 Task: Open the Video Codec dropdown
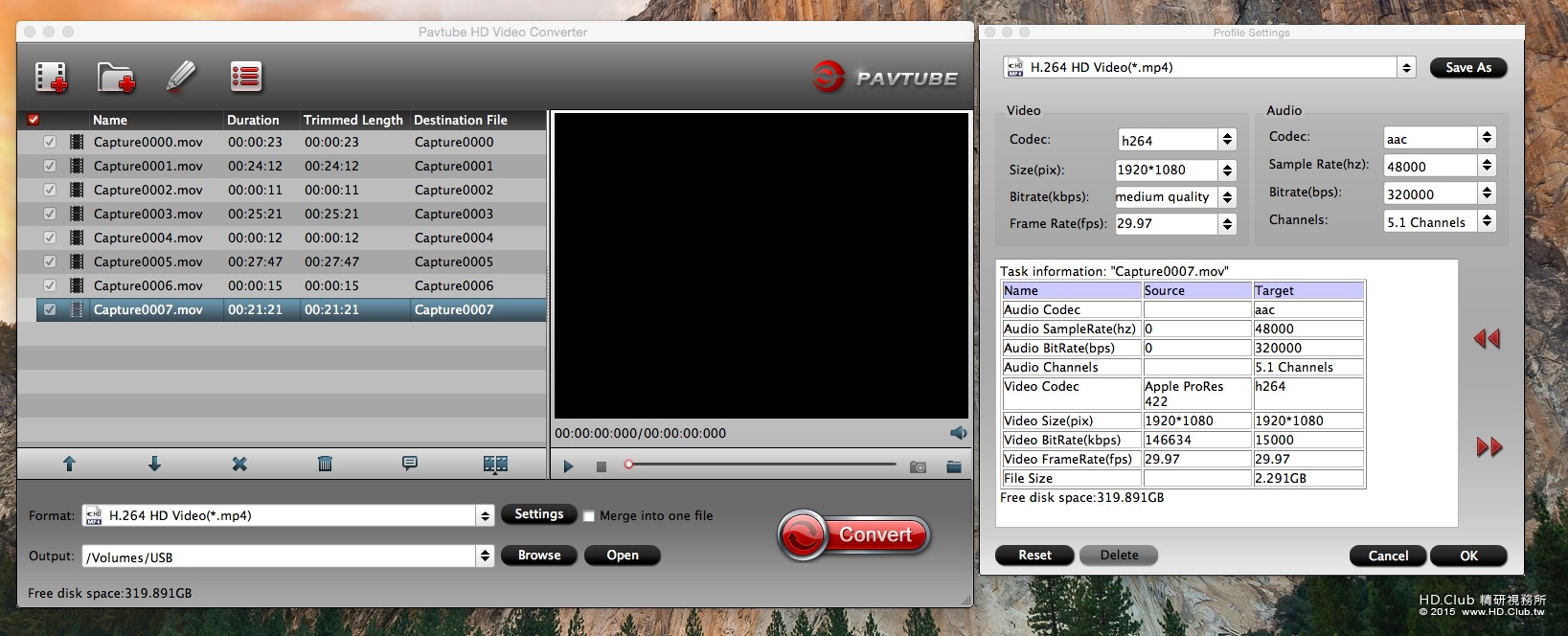click(x=1227, y=140)
